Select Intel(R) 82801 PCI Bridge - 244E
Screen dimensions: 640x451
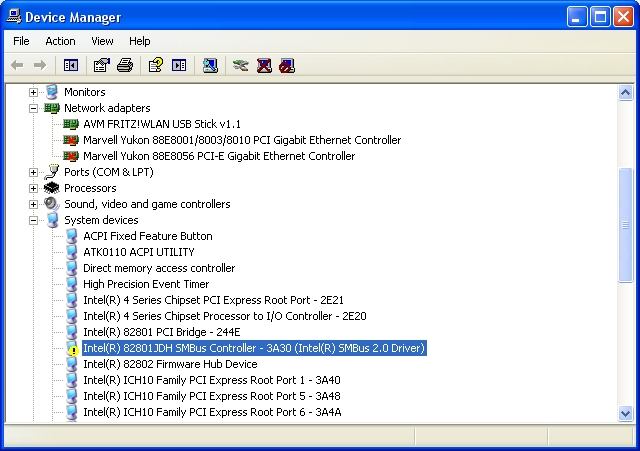click(x=162, y=332)
